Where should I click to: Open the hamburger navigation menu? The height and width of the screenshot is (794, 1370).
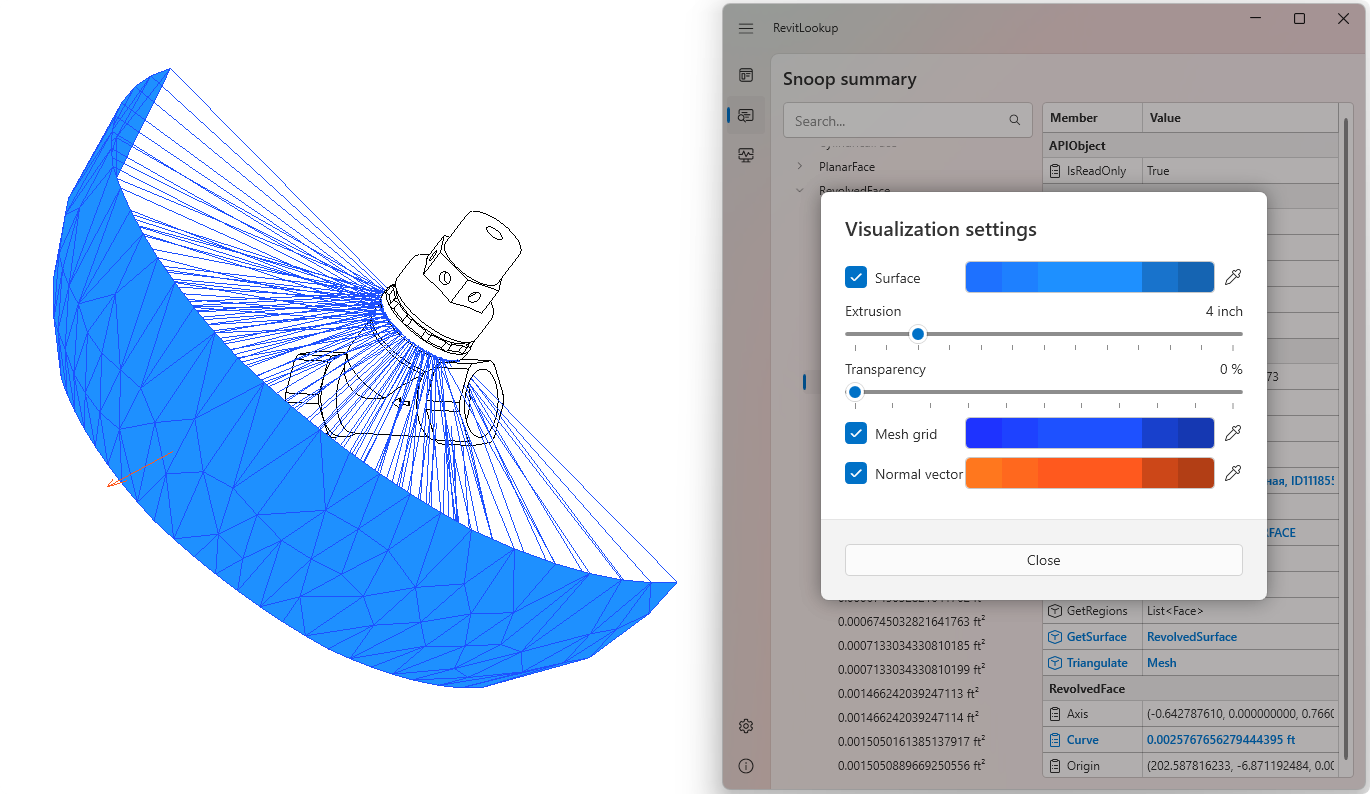tap(746, 28)
